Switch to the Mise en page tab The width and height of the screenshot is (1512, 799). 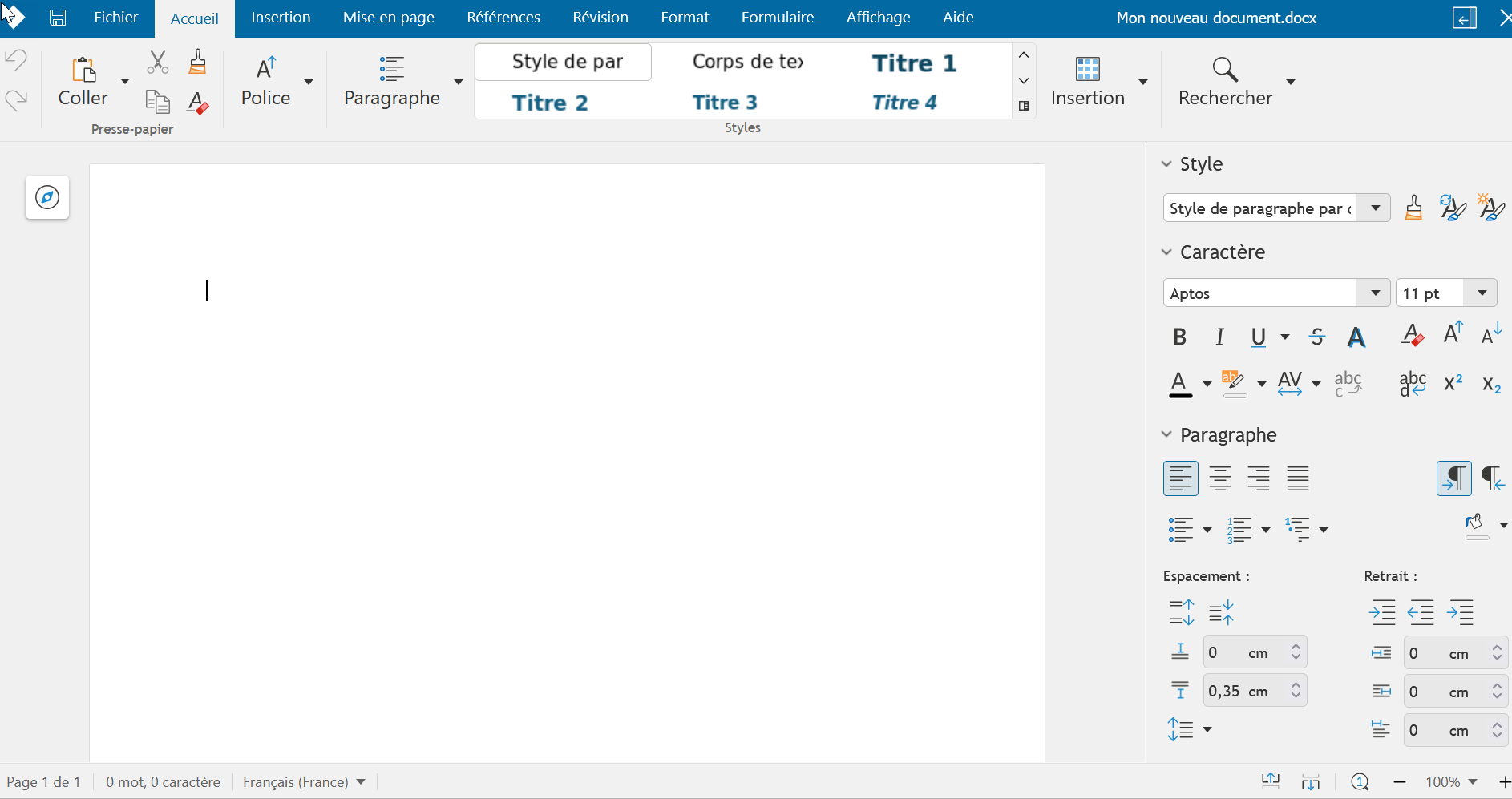(x=389, y=18)
